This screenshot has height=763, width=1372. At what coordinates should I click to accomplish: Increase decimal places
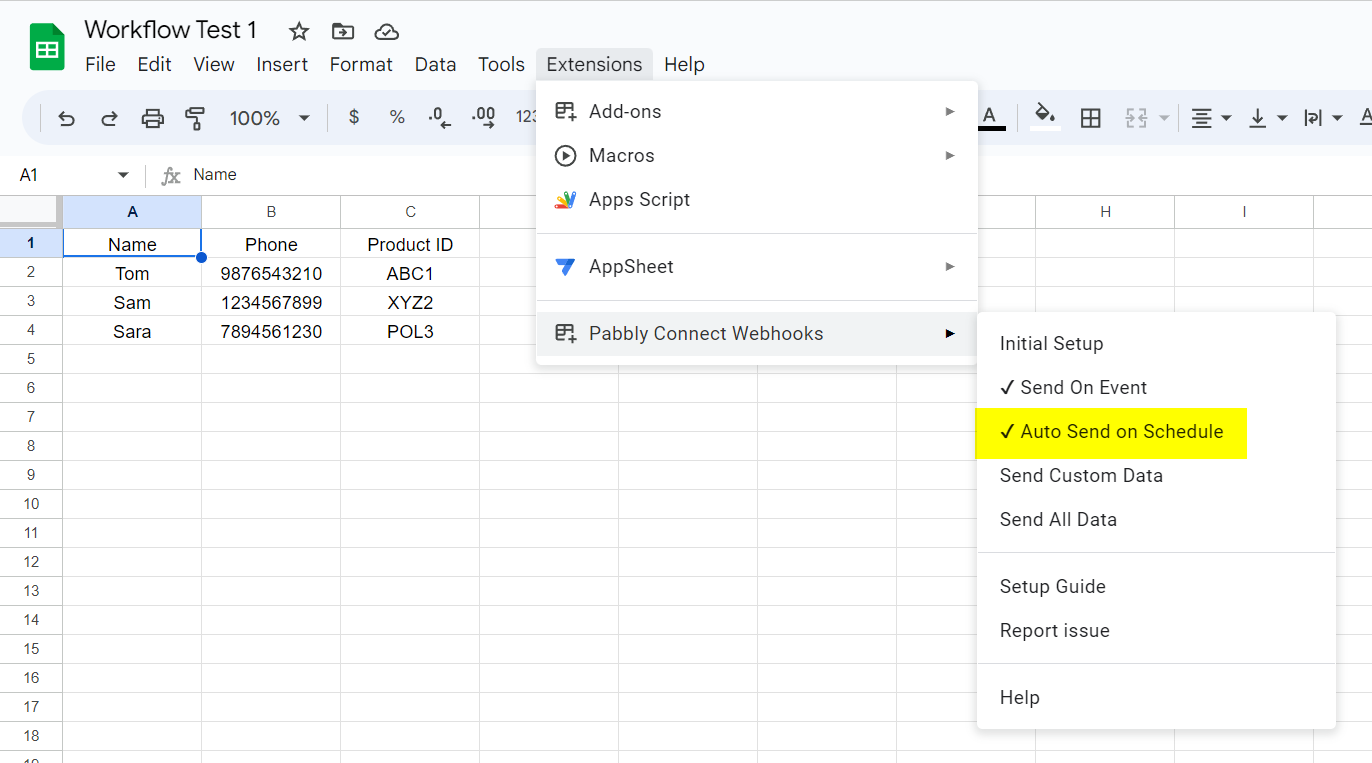[x=483, y=118]
